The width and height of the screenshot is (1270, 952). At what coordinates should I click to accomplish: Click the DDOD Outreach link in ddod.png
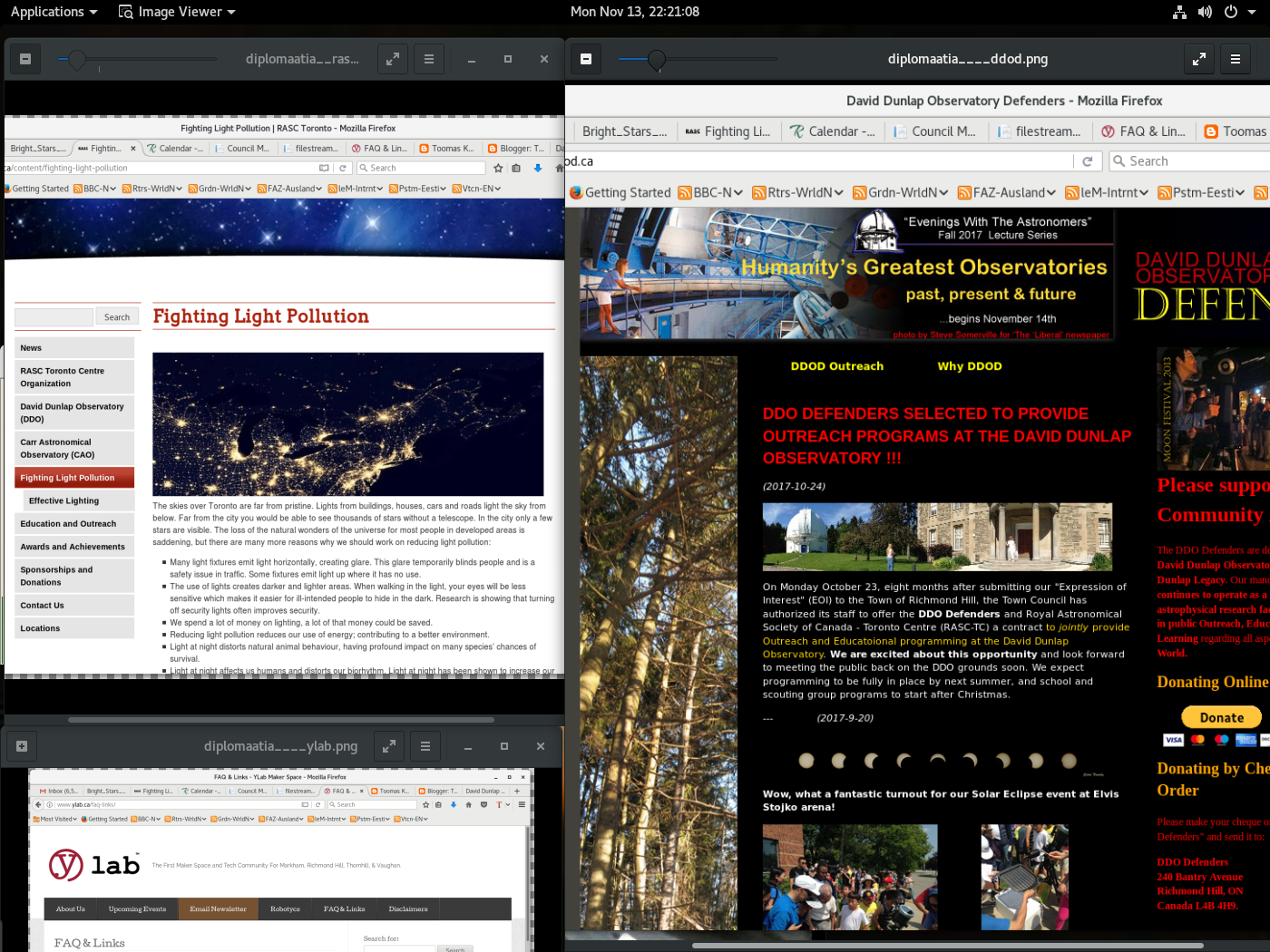pyautogui.click(x=836, y=366)
